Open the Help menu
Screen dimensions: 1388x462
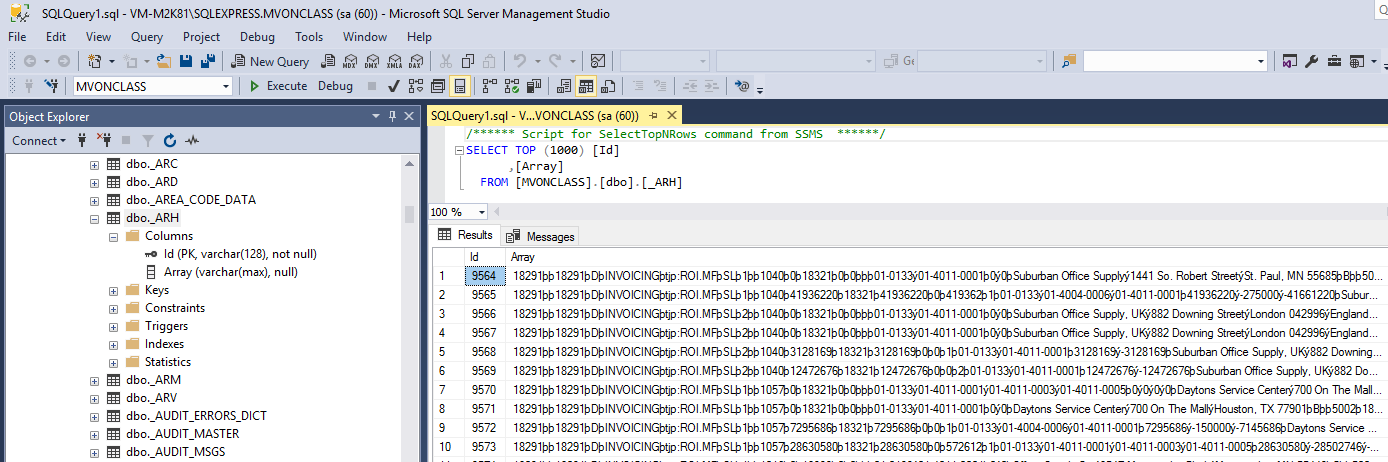pyautogui.click(x=420, y=36)
